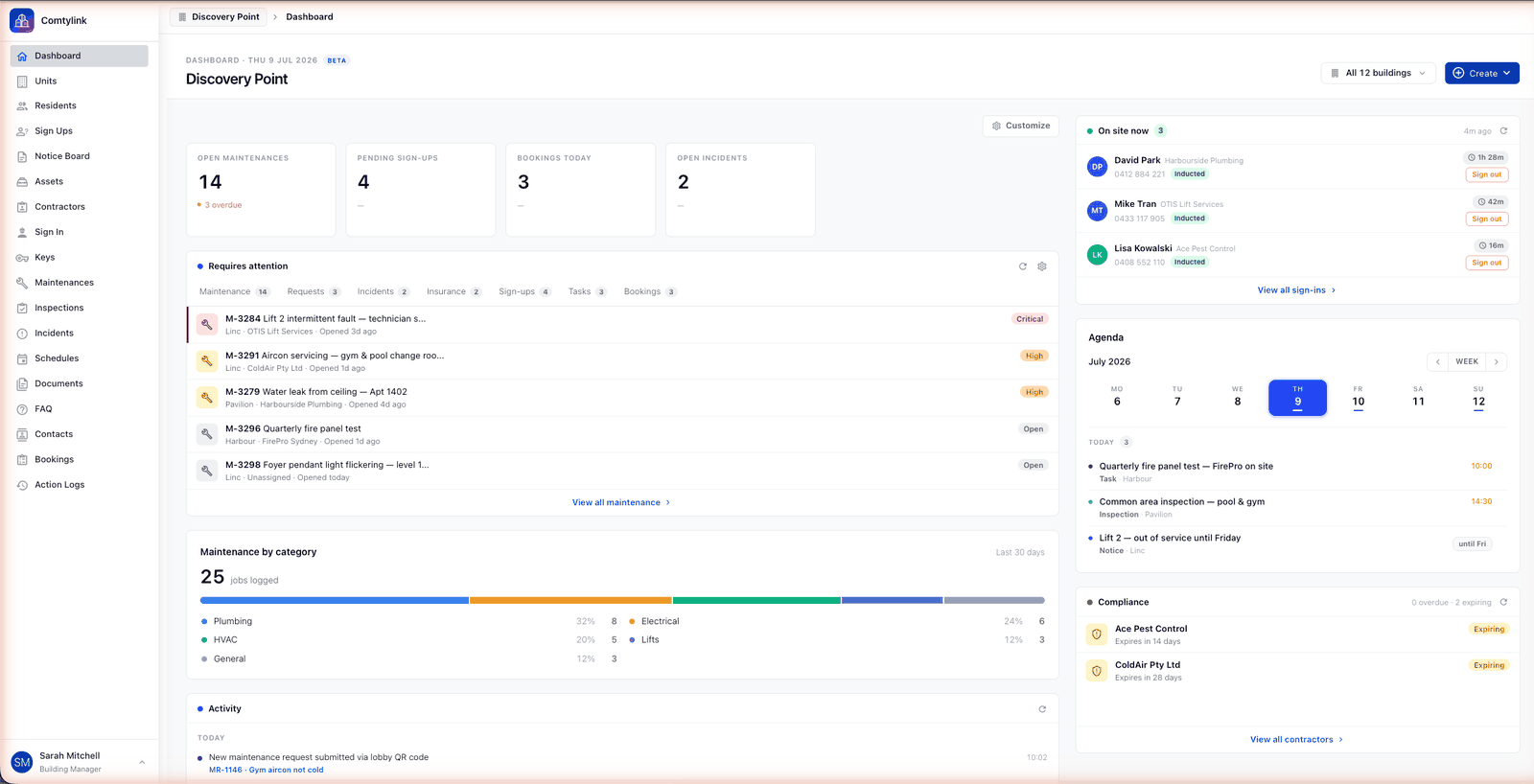Open Assets in sidebar
Screen dimensions: 1534x784
79,181
